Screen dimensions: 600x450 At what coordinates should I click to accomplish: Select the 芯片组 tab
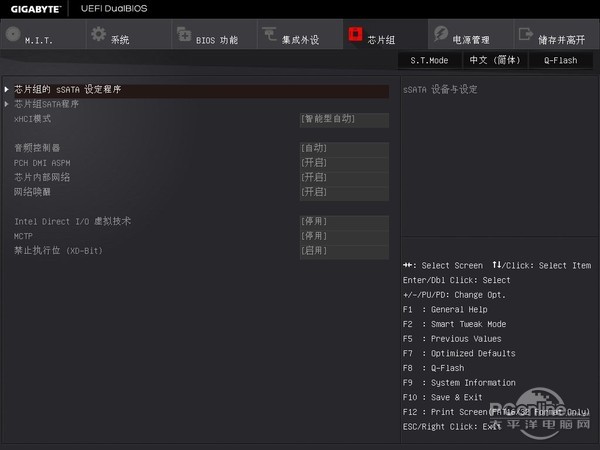pyautogui.click(x=385, y=34)
